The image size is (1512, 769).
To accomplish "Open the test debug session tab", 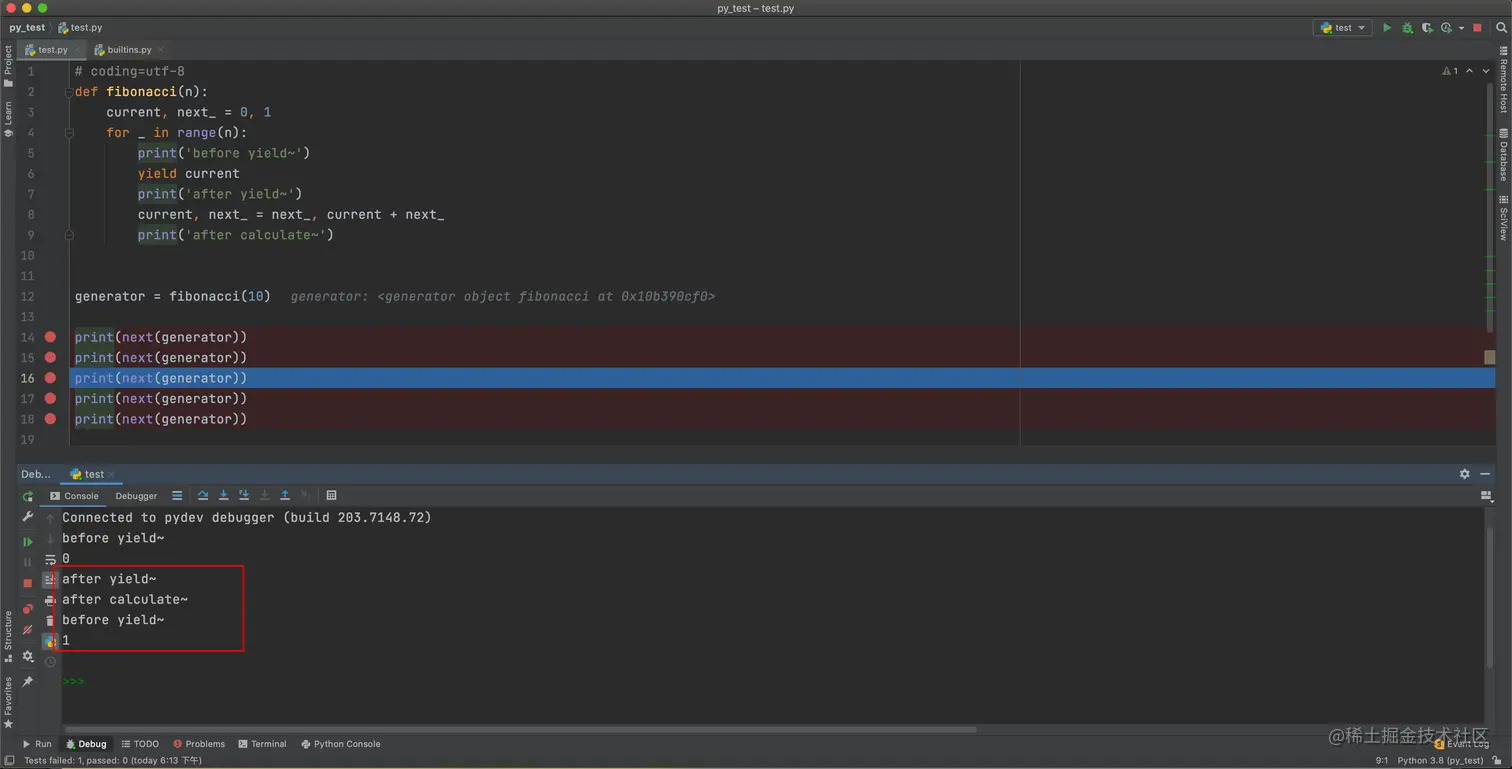I will (x=92, y=474).
